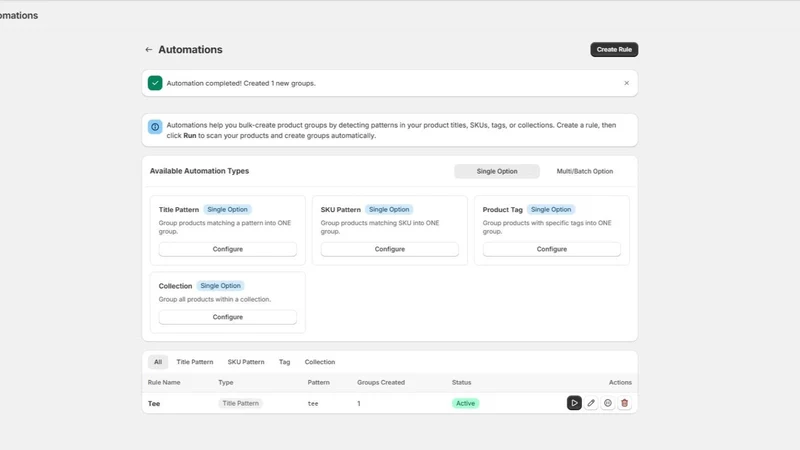Click Single Option badge on Collection card
This screenshot has height=450, width=800.
(x=220, y=286)
